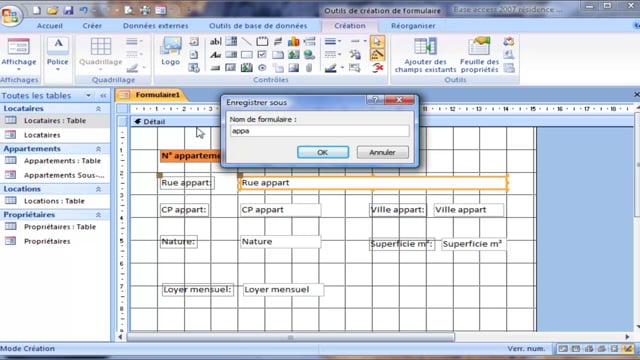The width and height of the screenshot is (640, 360).
Task: Select the Line drawing control tool
Action: [247, 41]
